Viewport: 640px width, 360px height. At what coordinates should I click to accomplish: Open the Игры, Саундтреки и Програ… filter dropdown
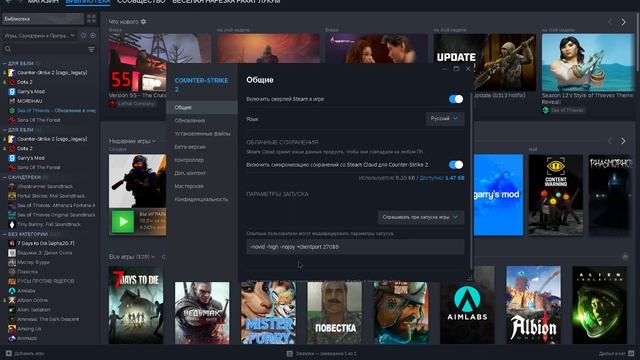(x=40, y=36)
